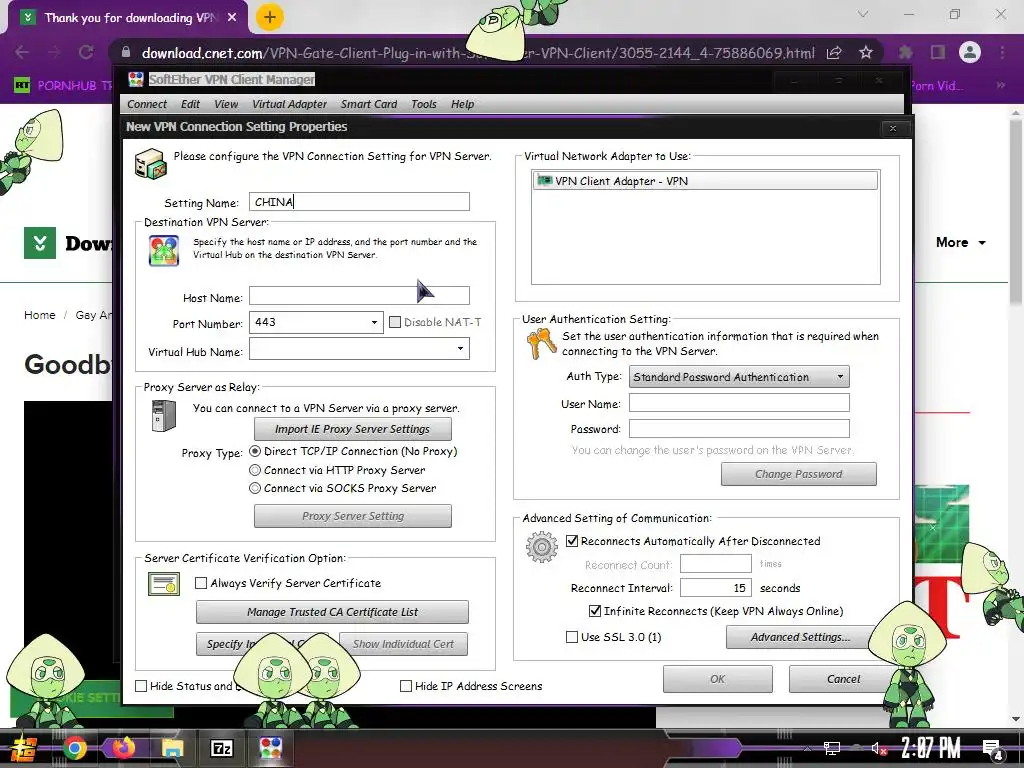This screenshot has height=768, width=1024.
Task: Click the Chrome address bar URL
Action: point(478,53)
